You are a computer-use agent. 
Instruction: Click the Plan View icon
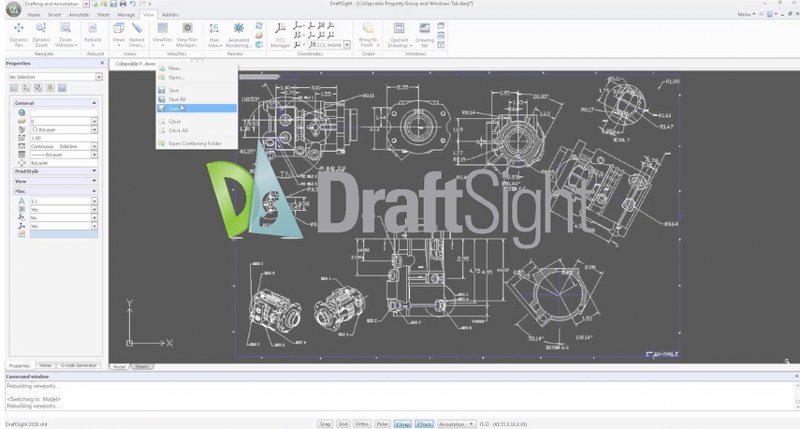[214, 28]
